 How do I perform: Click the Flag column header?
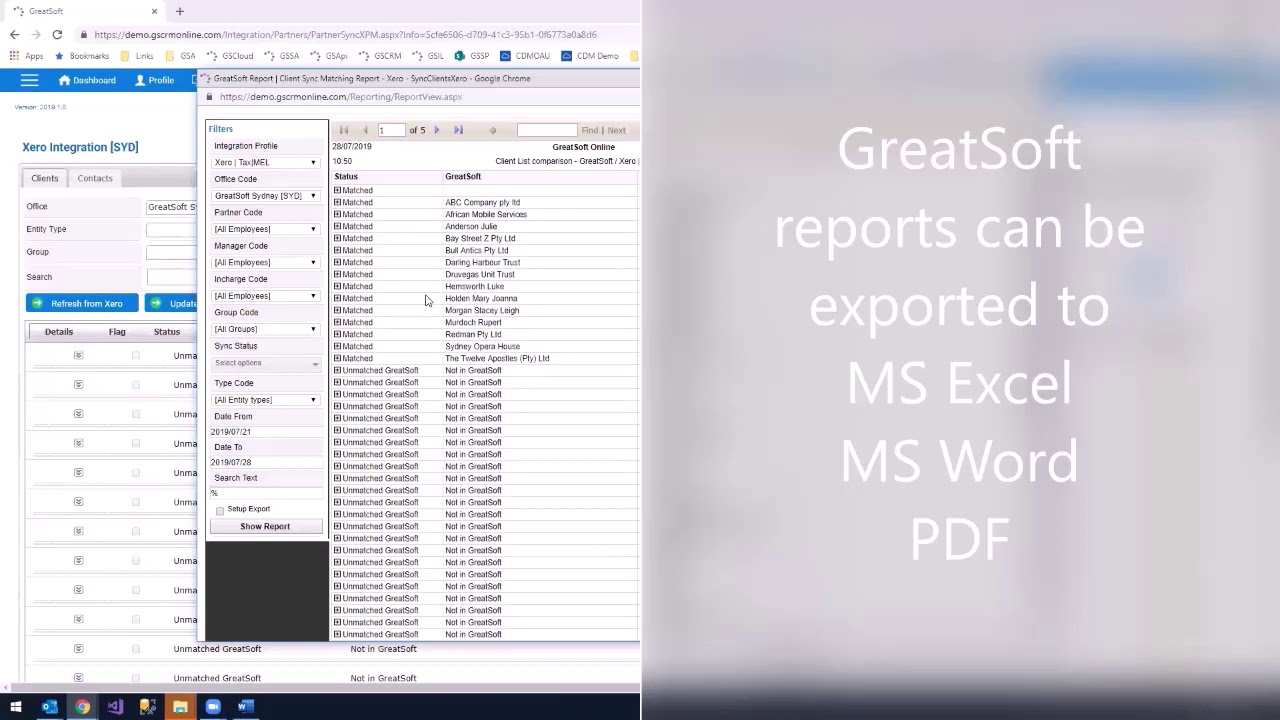click(117, 332)
